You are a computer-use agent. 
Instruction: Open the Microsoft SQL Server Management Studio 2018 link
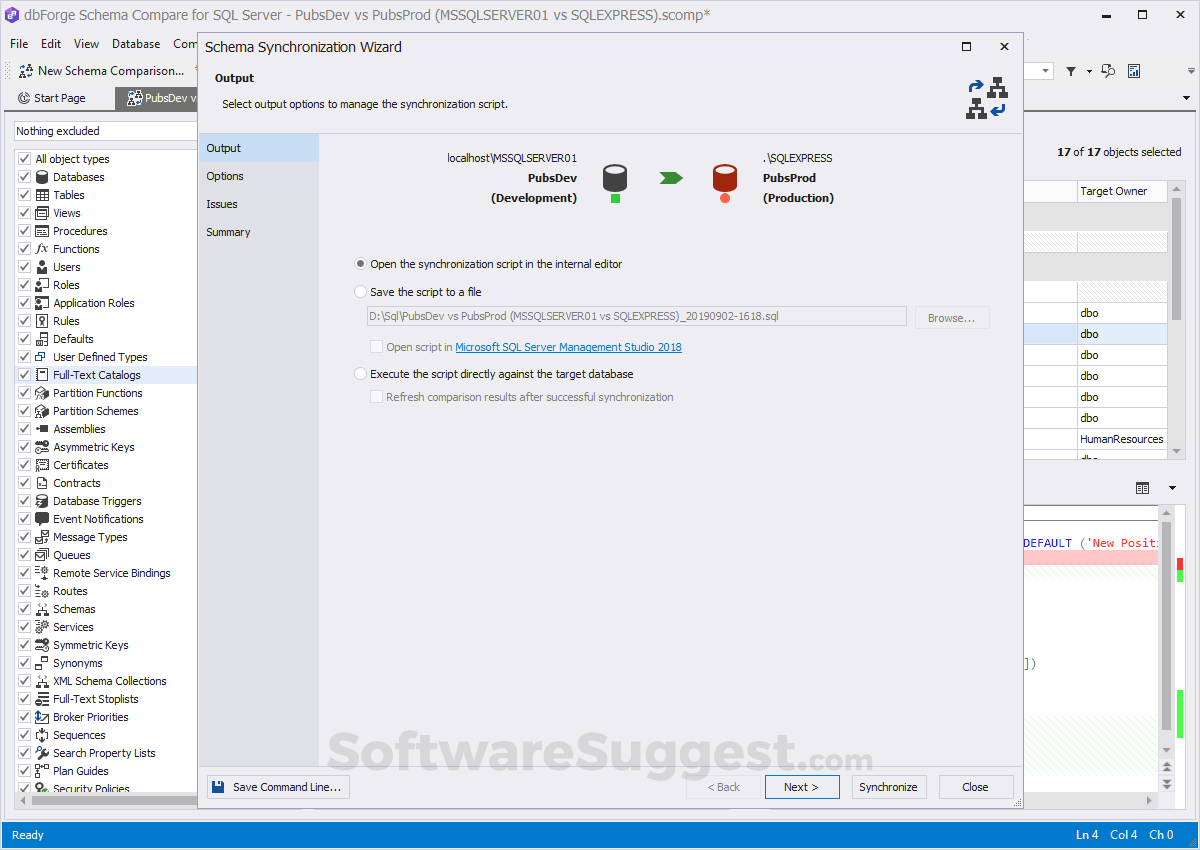(x=568, y=347)
